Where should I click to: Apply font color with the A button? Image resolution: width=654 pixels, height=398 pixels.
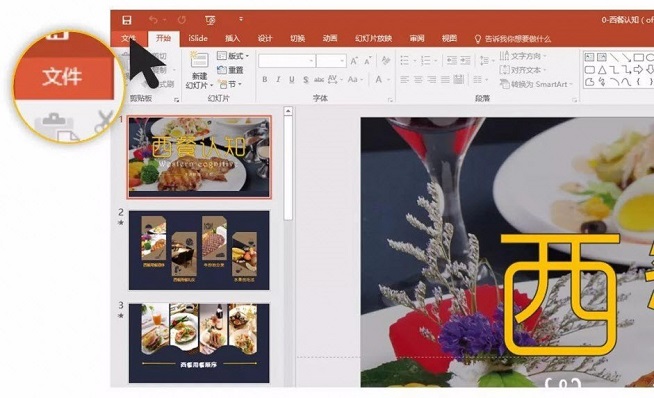click(x=378, y=79)
